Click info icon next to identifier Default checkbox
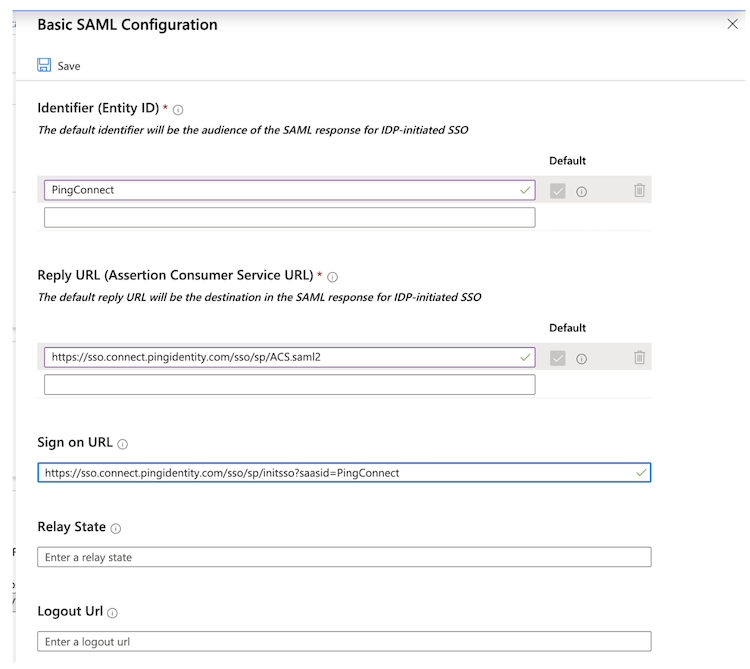The image size is (750, 669). tap(581, 191)
